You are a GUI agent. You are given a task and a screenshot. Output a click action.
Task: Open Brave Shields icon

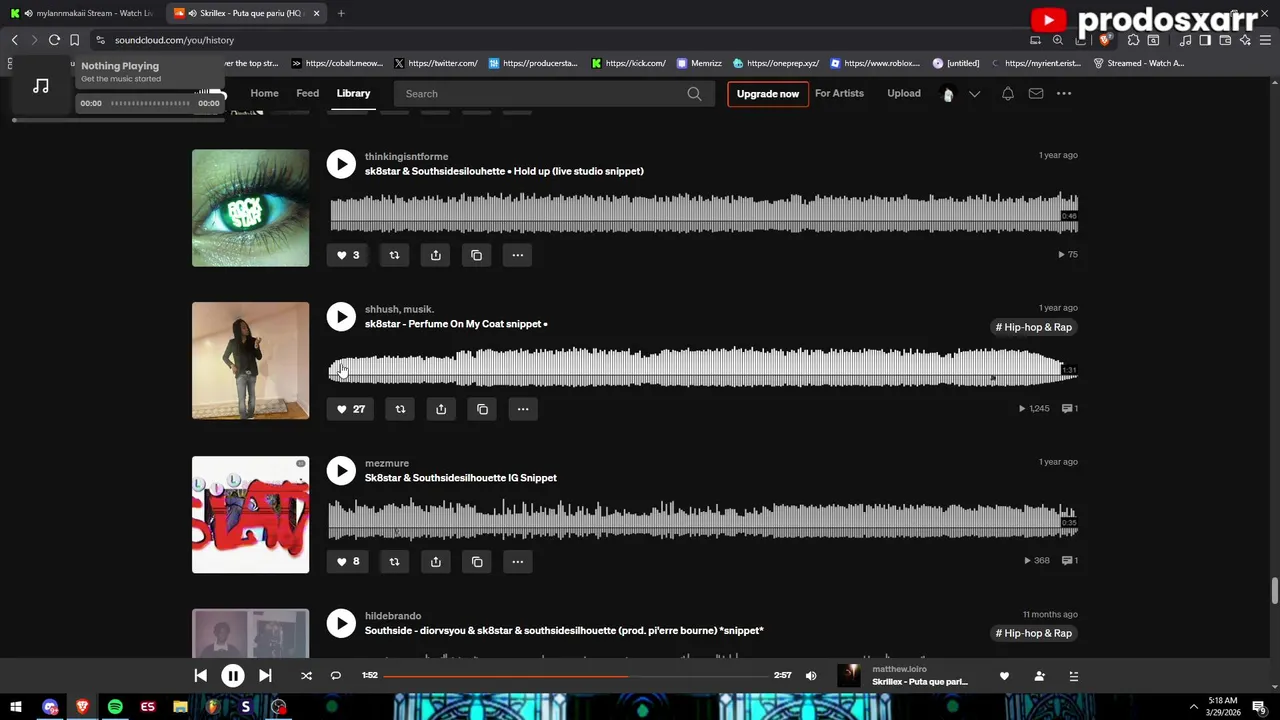1104,40
